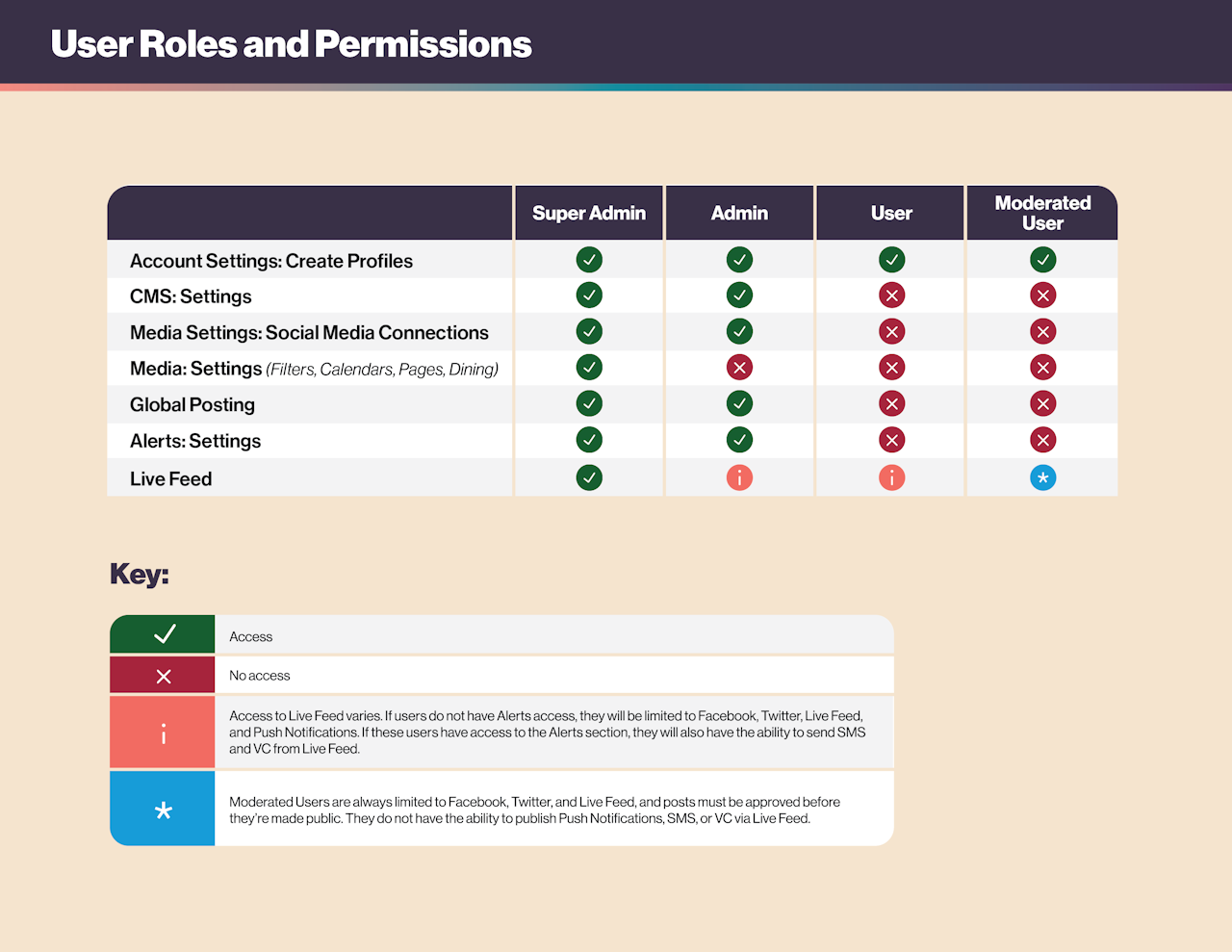This screenshot has width=1232, height=952.
Task: Click Admin red X for Media Settings filters
Action: [739, 368]
